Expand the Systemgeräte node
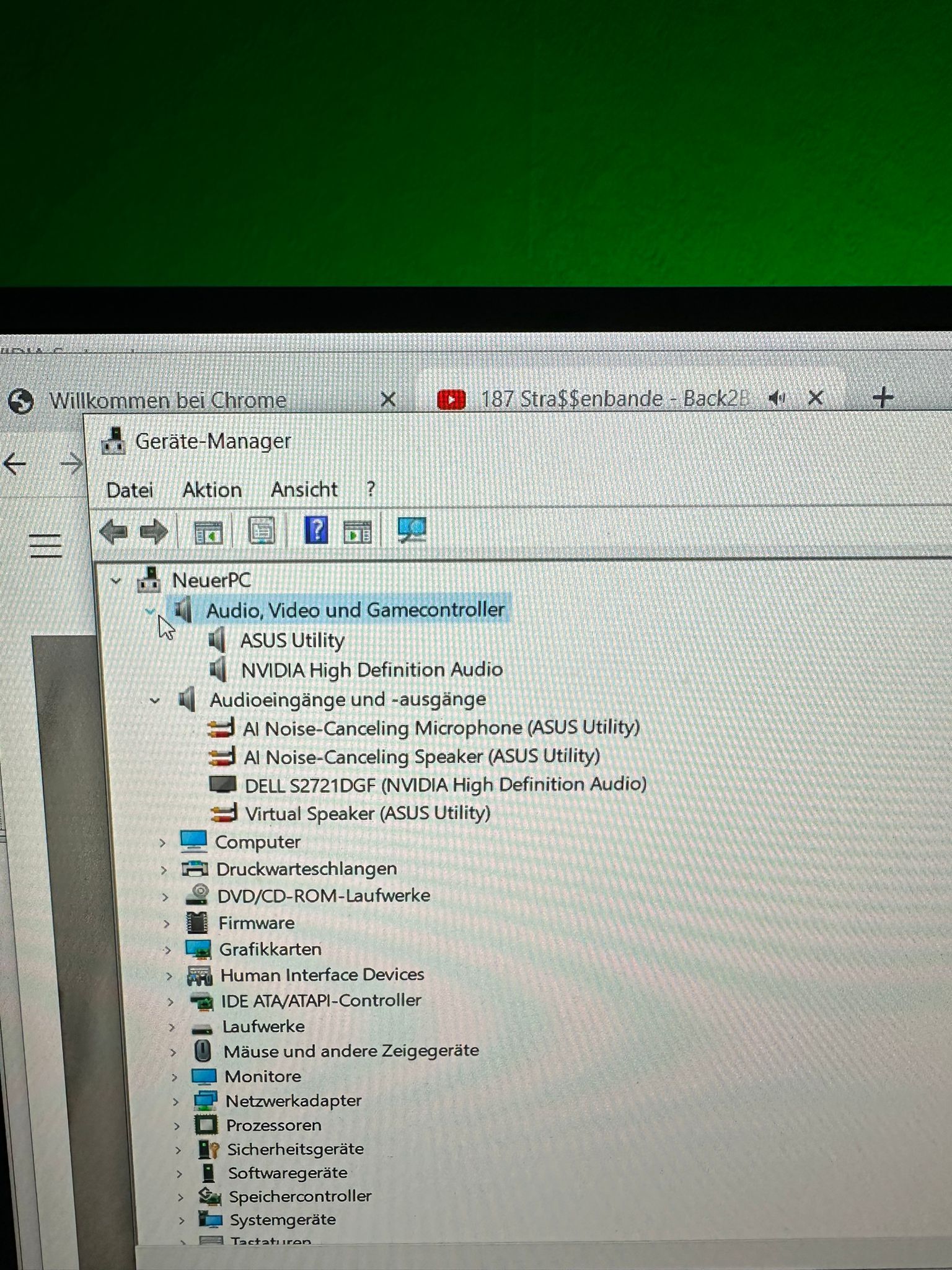This screenshot has height=1270, width=952. point(182,1221)
